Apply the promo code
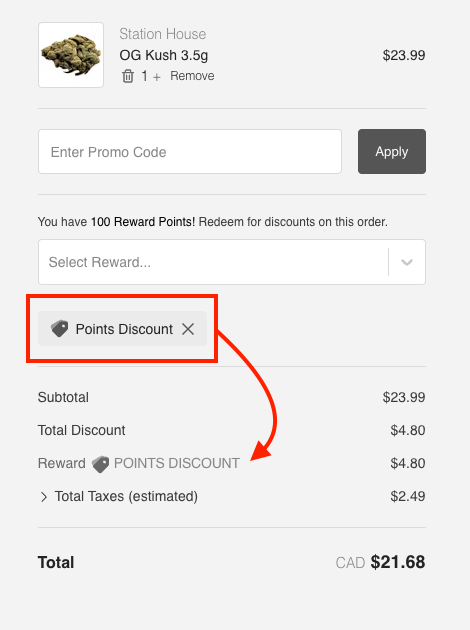The height and width of the screenshot is (630, 470). coord(392,151)
